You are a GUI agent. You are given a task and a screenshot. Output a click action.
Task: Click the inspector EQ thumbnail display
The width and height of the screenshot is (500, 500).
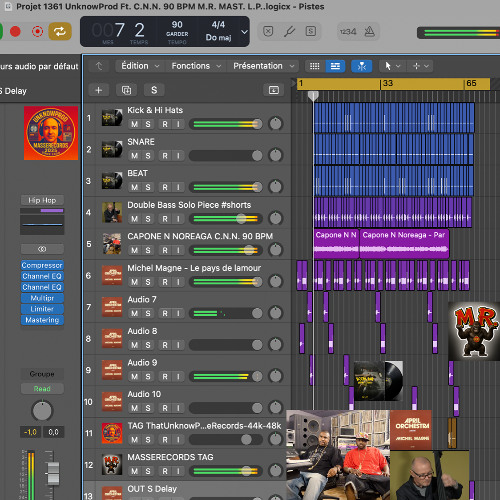pos(42,224)
